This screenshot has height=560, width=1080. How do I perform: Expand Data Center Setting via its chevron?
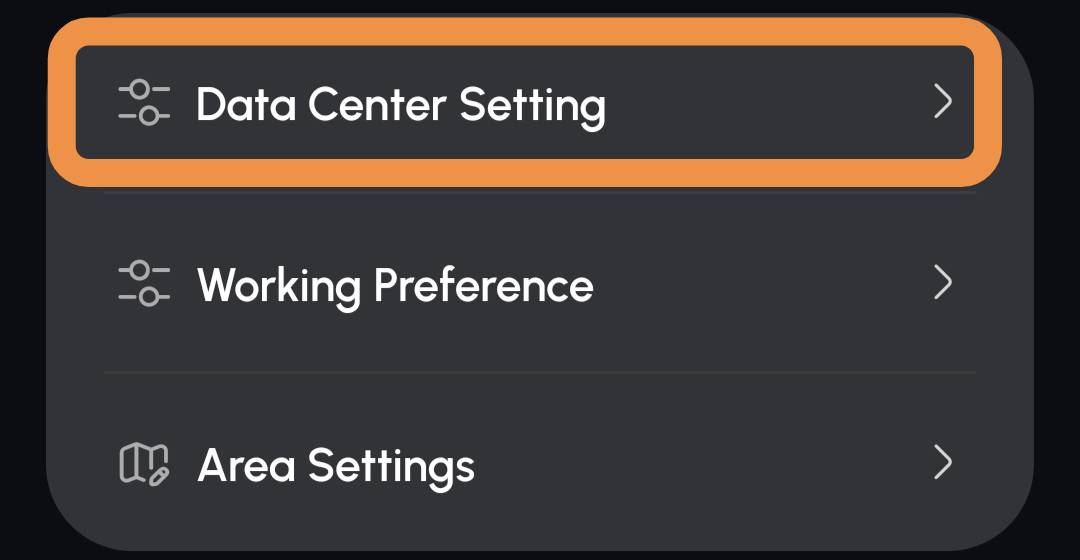click(x=943, y=102)
